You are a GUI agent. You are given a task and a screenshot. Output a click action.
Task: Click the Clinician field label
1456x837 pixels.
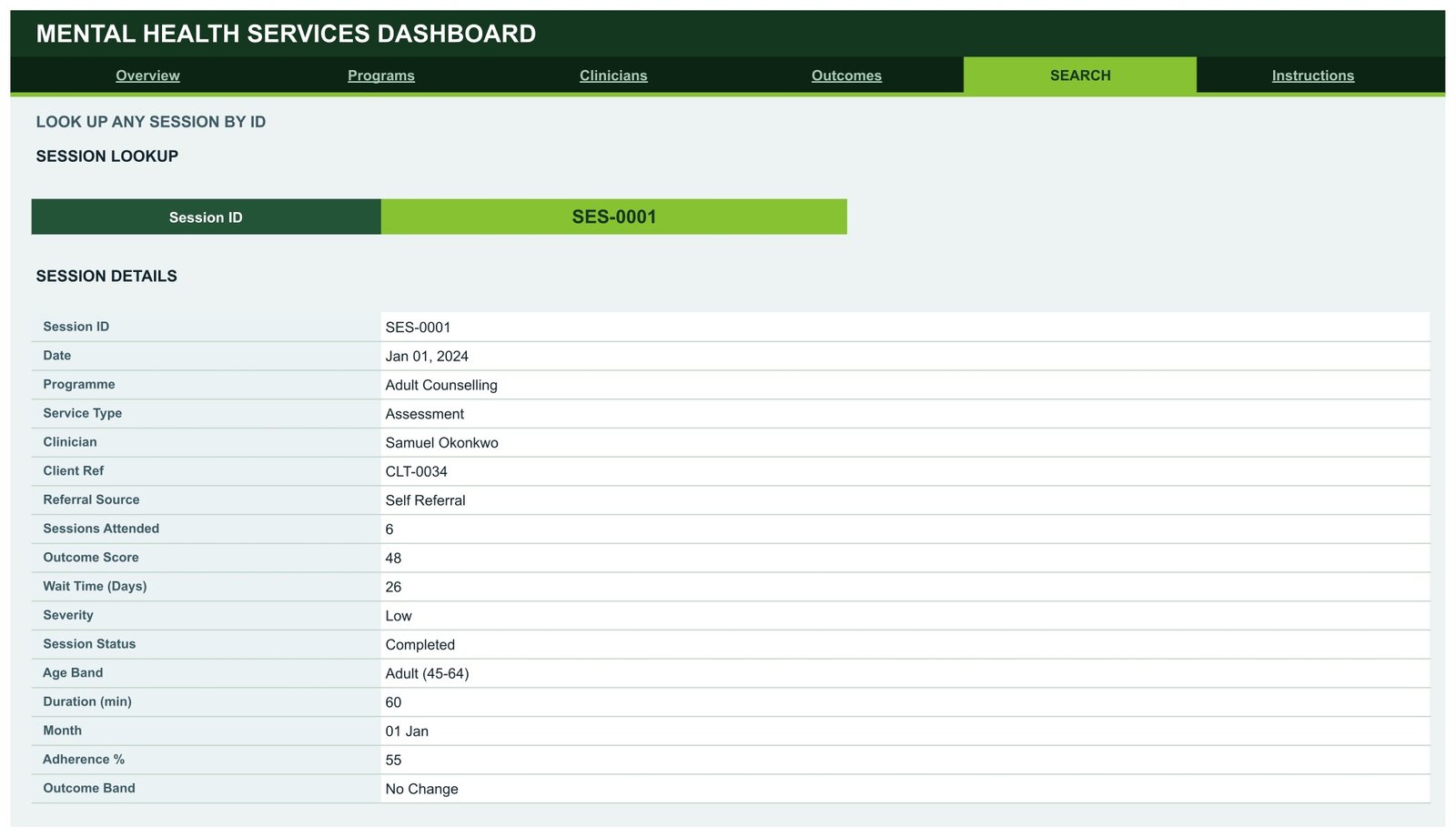click(70, 442)
